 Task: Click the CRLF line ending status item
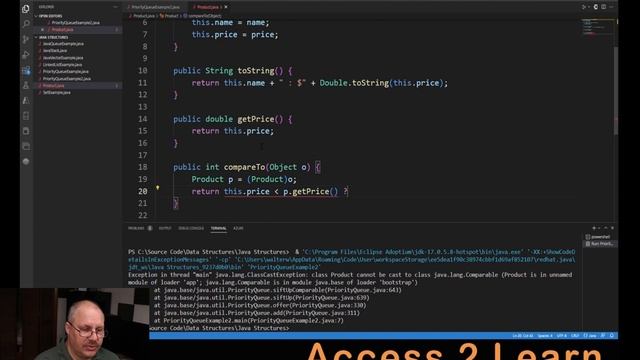[575, 336]
